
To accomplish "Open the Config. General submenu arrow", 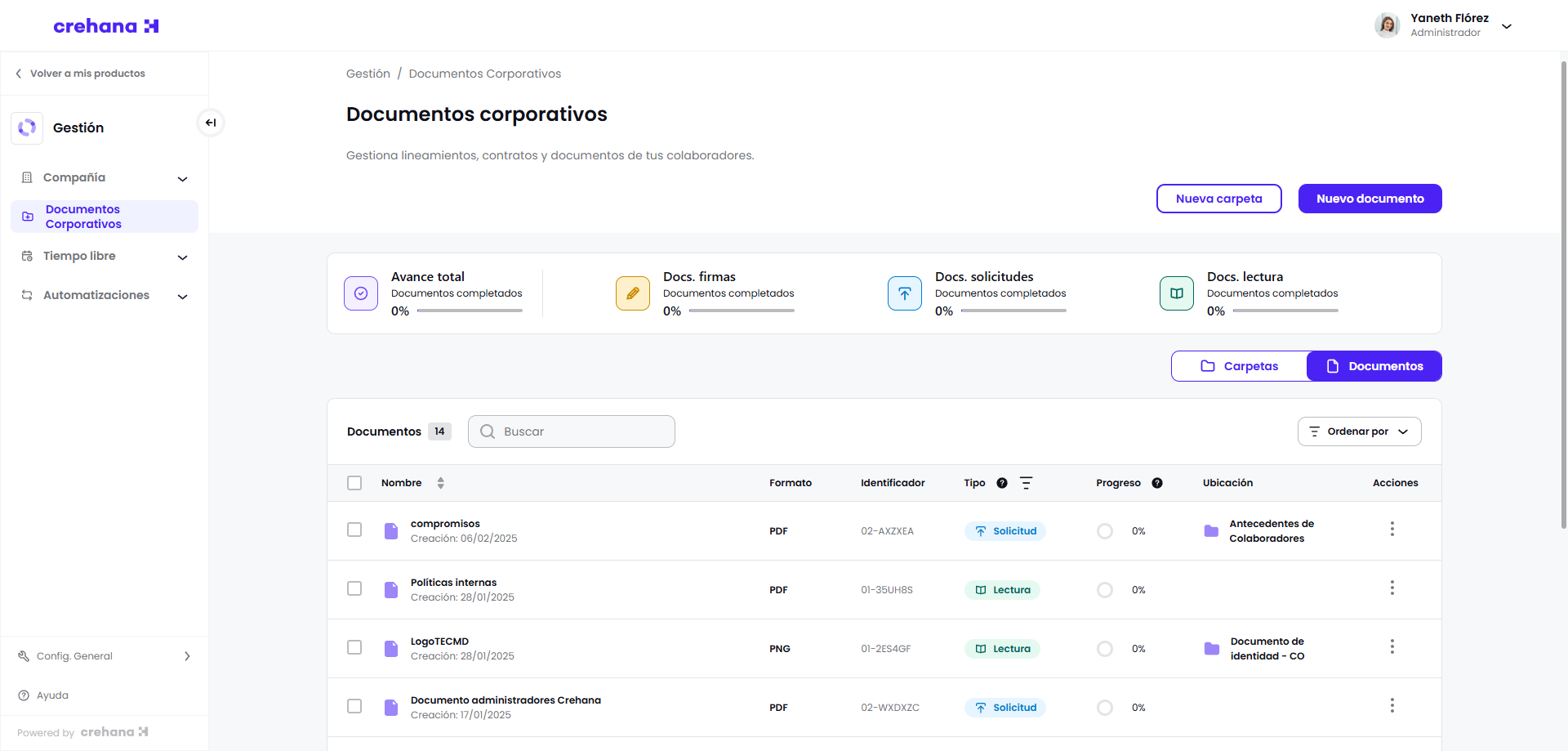I will 187,656.
